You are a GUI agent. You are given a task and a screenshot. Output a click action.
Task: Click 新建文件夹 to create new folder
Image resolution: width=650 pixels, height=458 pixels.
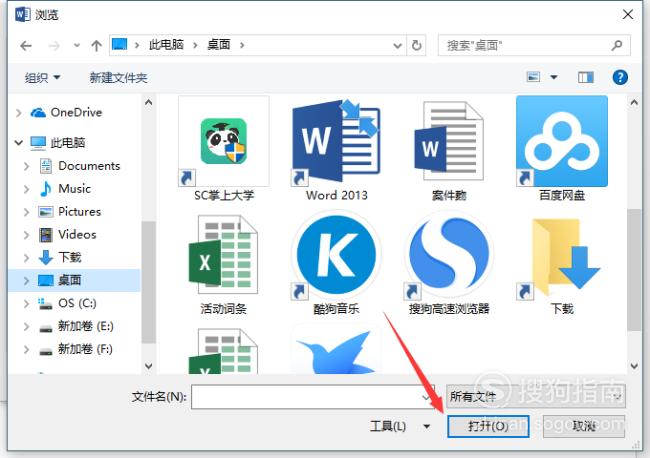[x=118, y=78]
